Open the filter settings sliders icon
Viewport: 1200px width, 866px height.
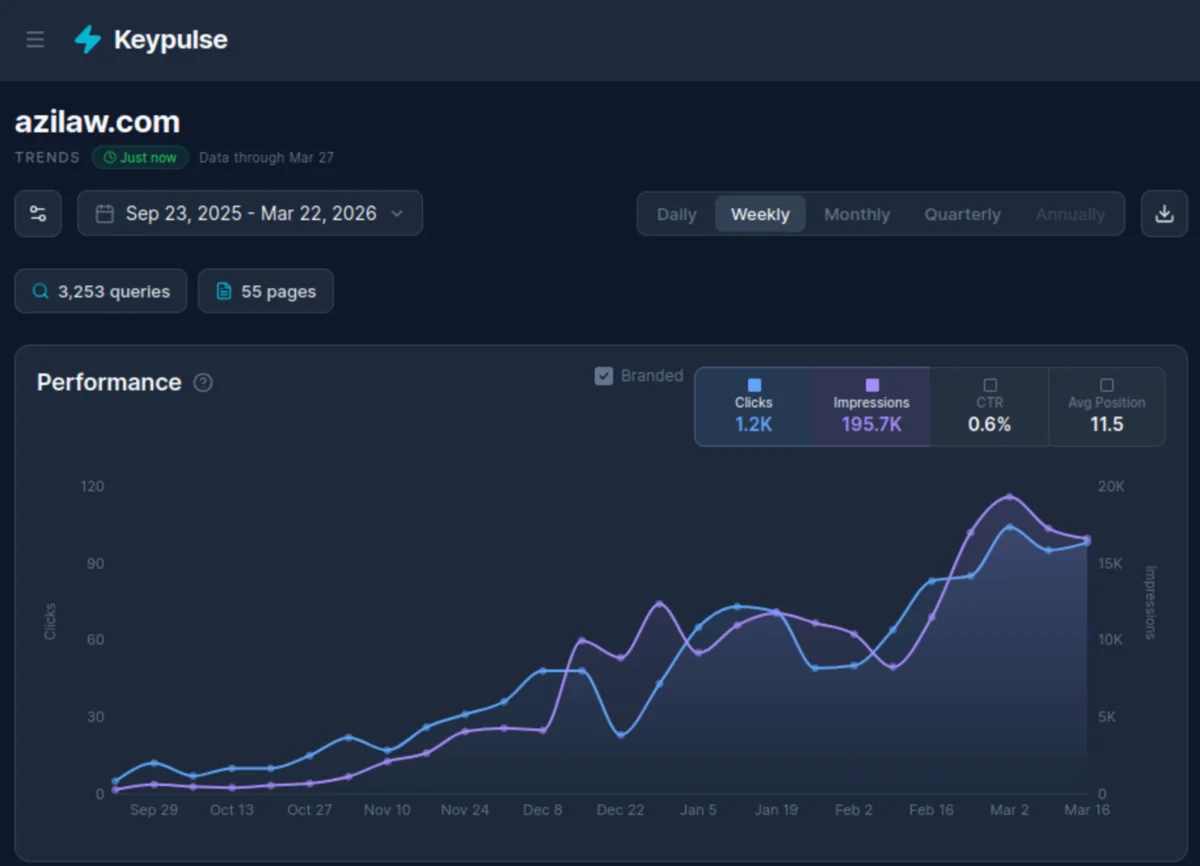point(37,213)
